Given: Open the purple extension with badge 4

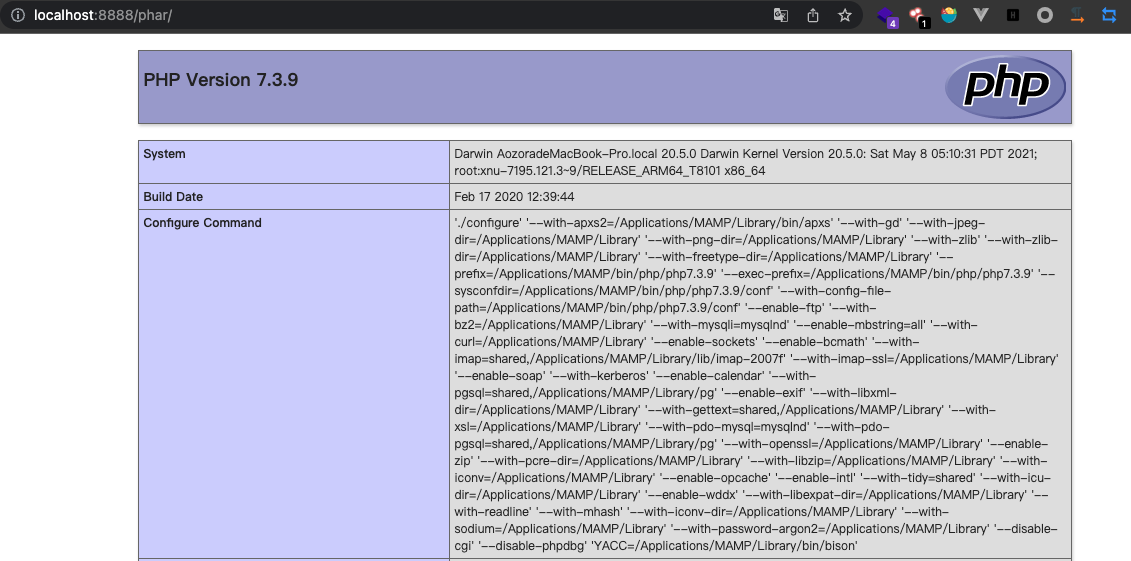Looking at the screenshot, I should 886,16.
